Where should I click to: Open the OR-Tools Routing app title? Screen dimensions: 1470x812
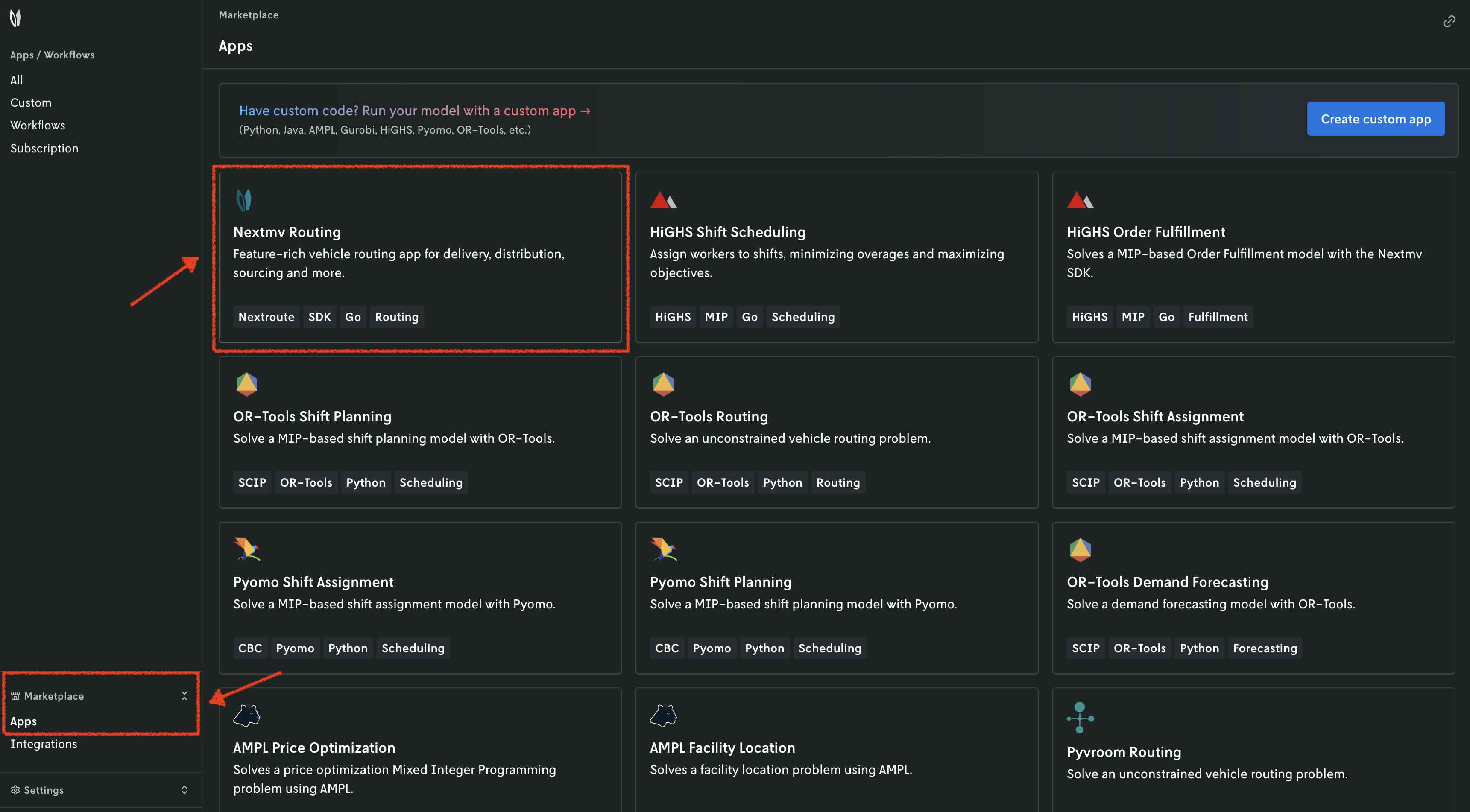[709, 417]
